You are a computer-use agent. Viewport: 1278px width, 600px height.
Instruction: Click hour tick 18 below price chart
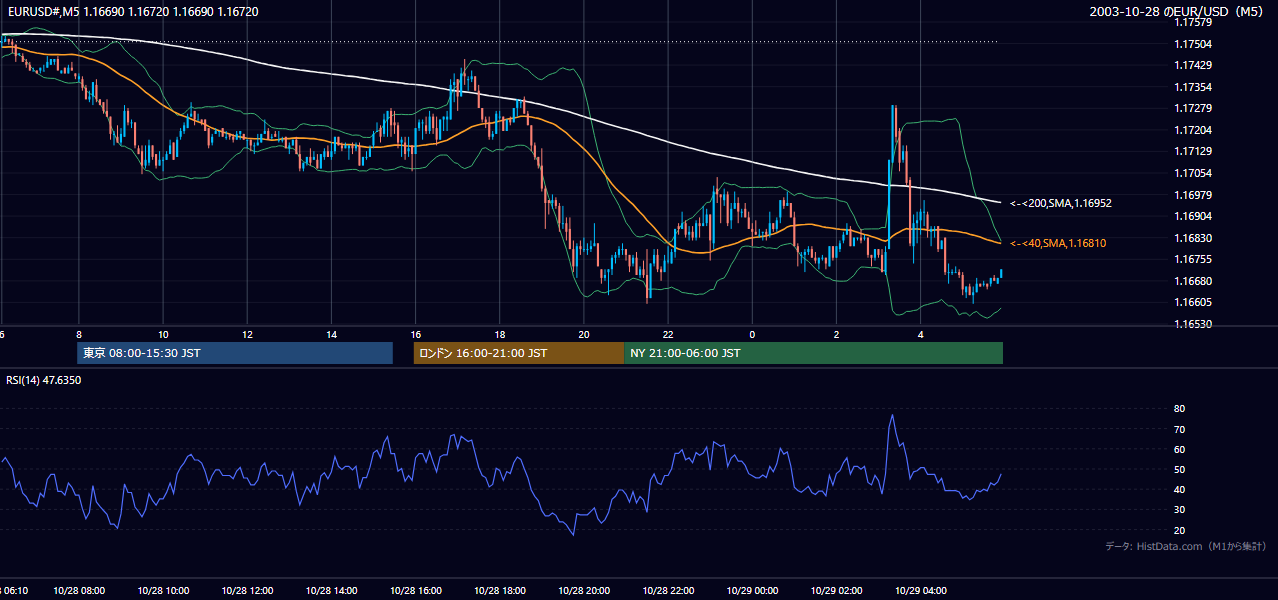[500, 334]
